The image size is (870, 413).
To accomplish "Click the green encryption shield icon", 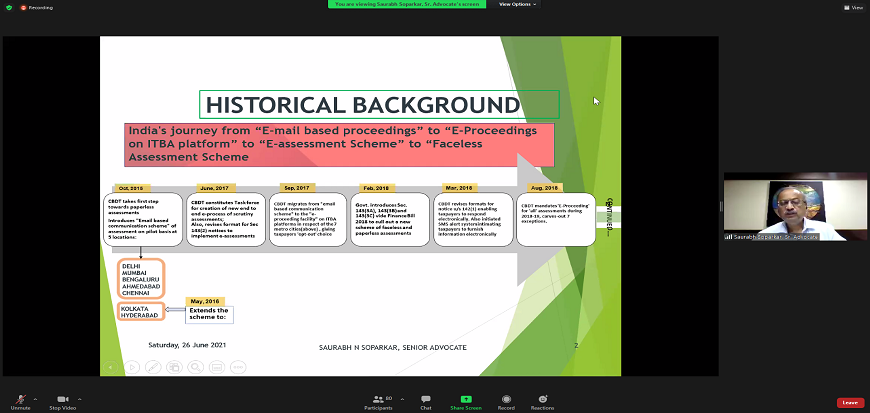I will tap(8, 7).
